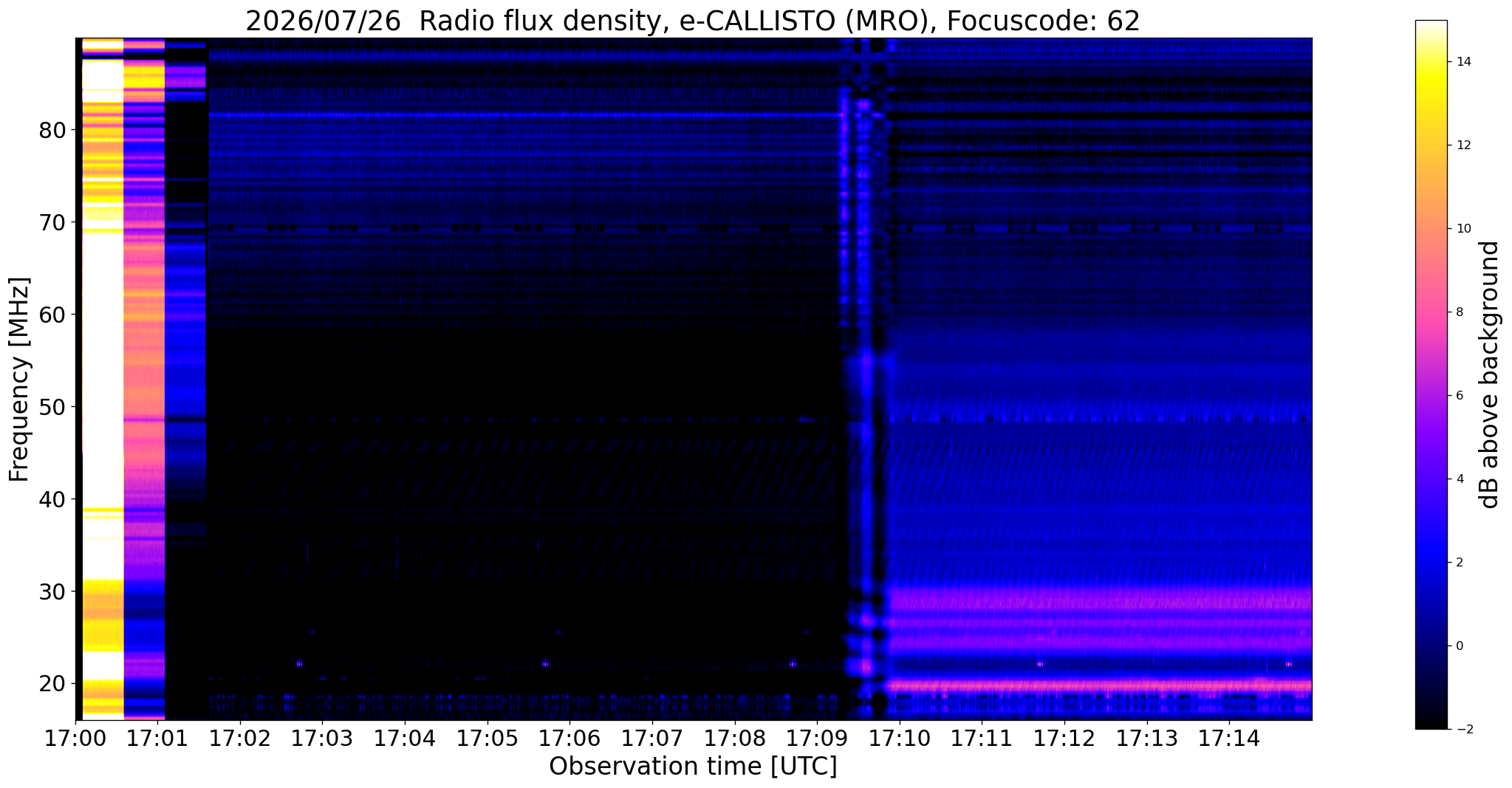The image size is (1512, 788).
Task: Click the 17:10 time tick label
Action: tap(900, 738)
